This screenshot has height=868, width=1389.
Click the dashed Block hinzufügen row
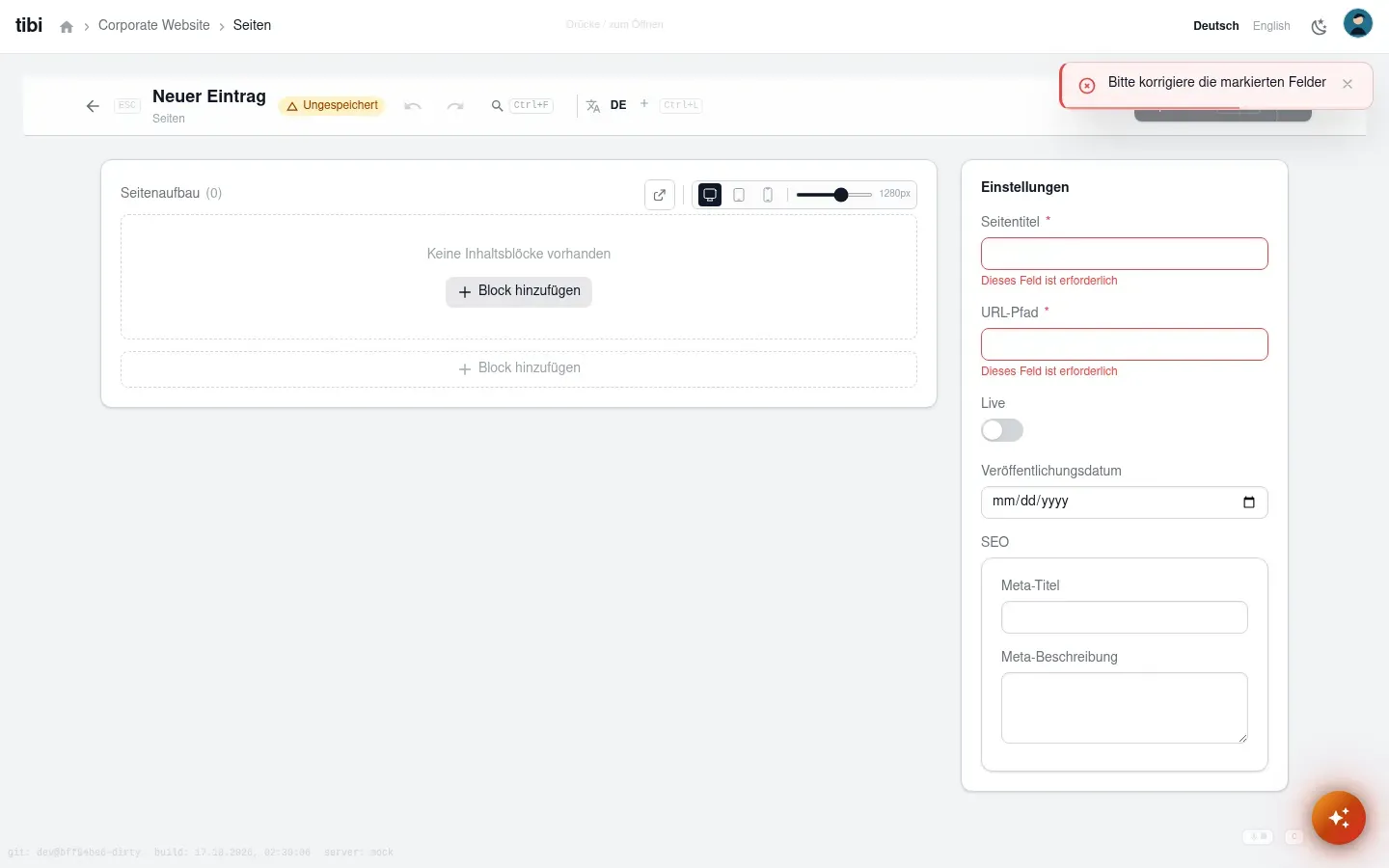pyautogui.click(x=519, y=368)
